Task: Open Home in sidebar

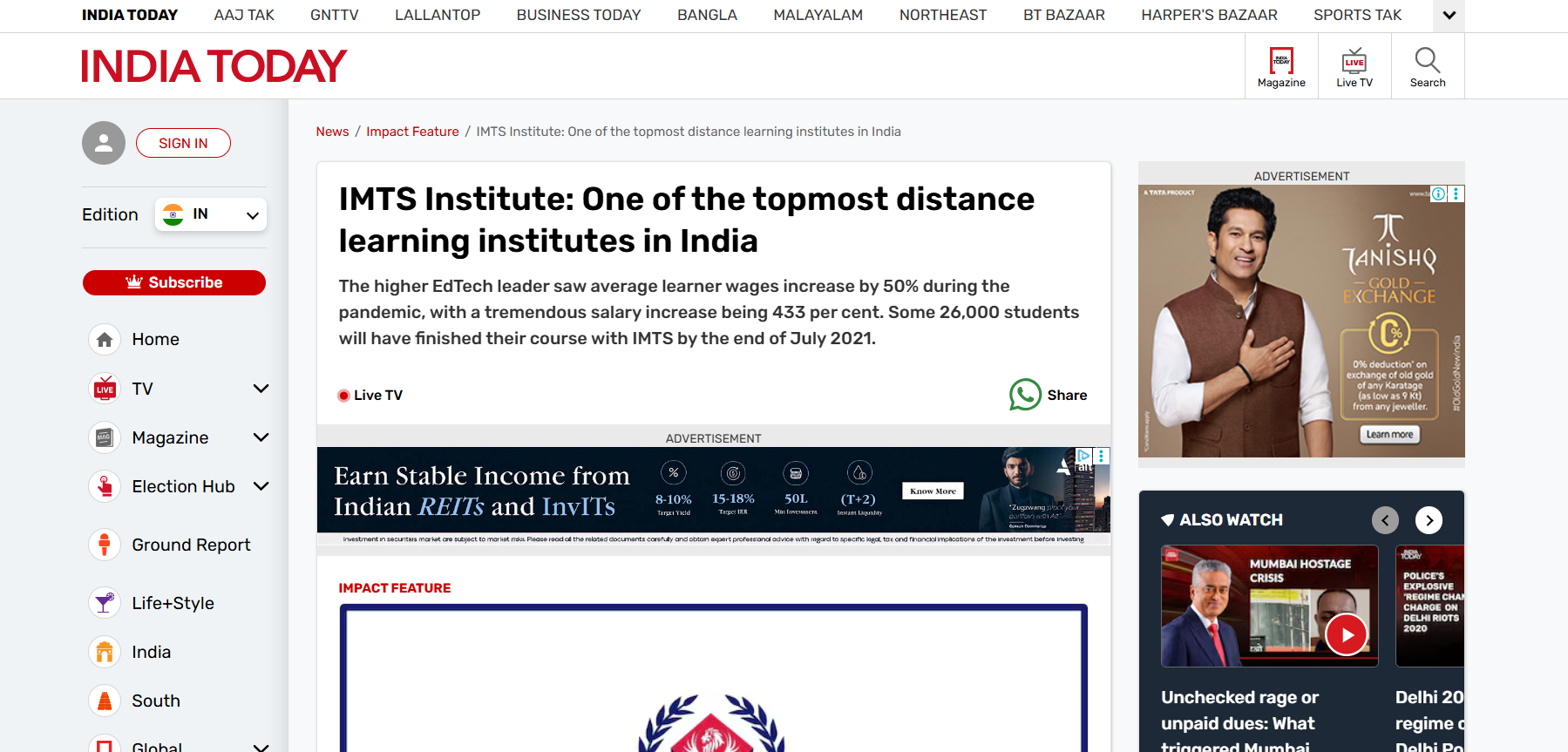Action: click(155, 339)
